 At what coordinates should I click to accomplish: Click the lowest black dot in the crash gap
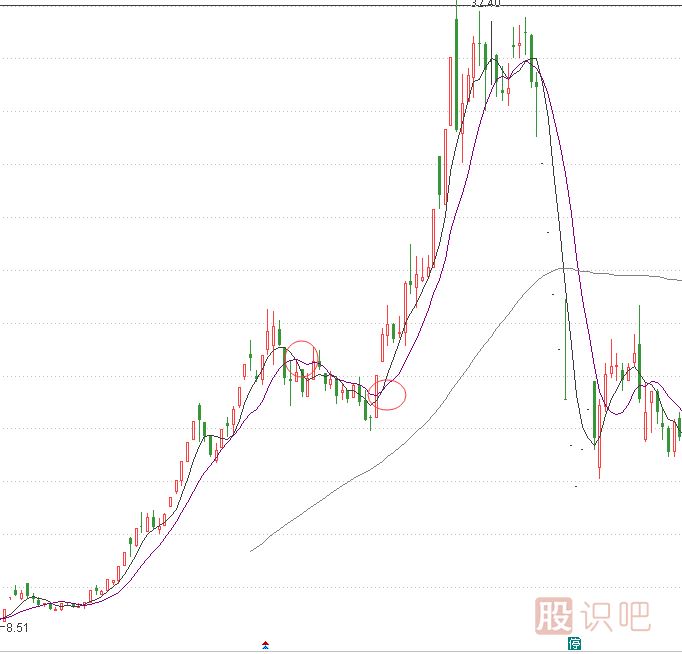(575, 487)
